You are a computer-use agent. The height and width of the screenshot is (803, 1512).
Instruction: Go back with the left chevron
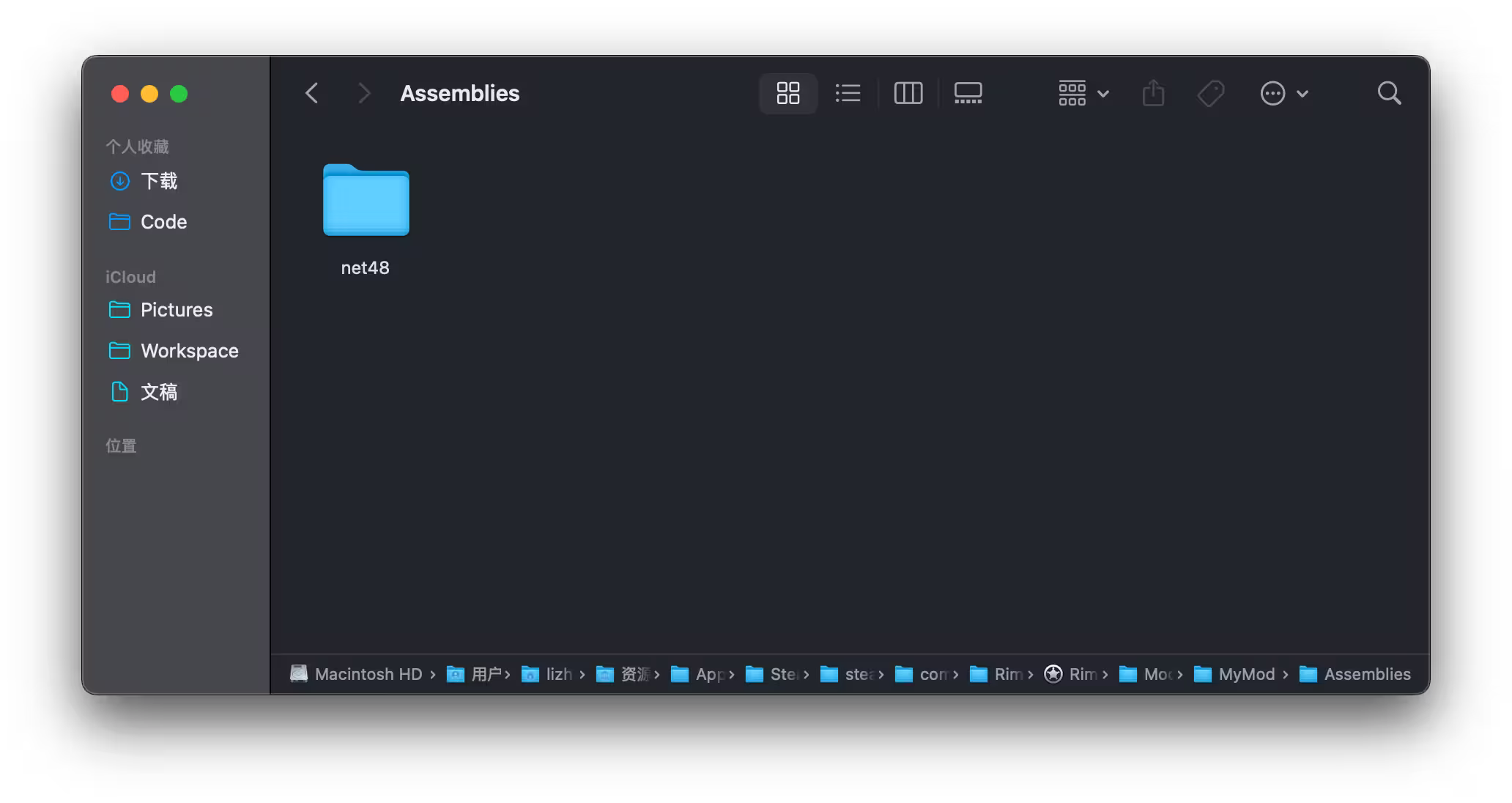click(x=312, y=93)
